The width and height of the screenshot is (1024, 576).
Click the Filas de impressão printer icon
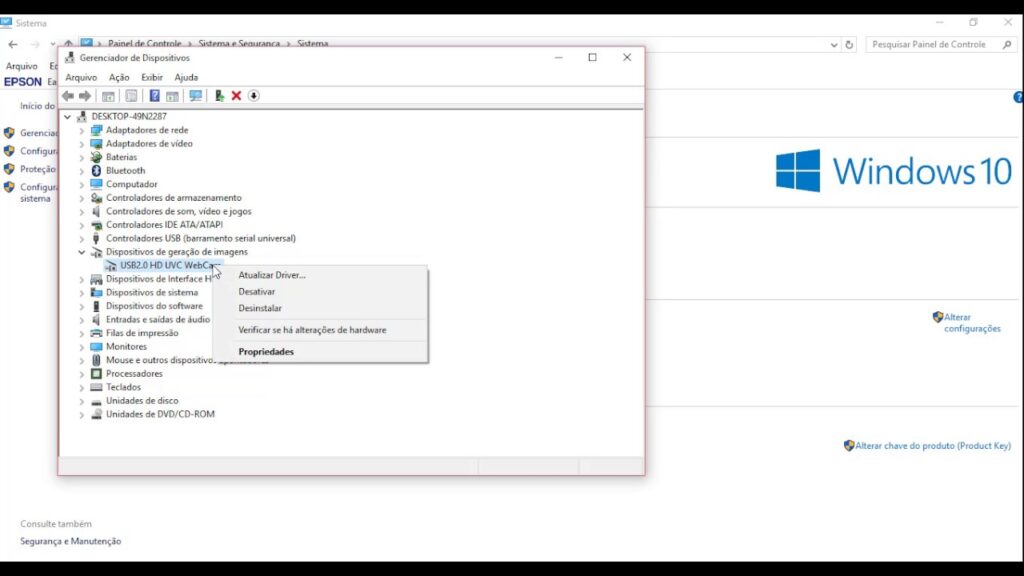click(x=96, y=333)
